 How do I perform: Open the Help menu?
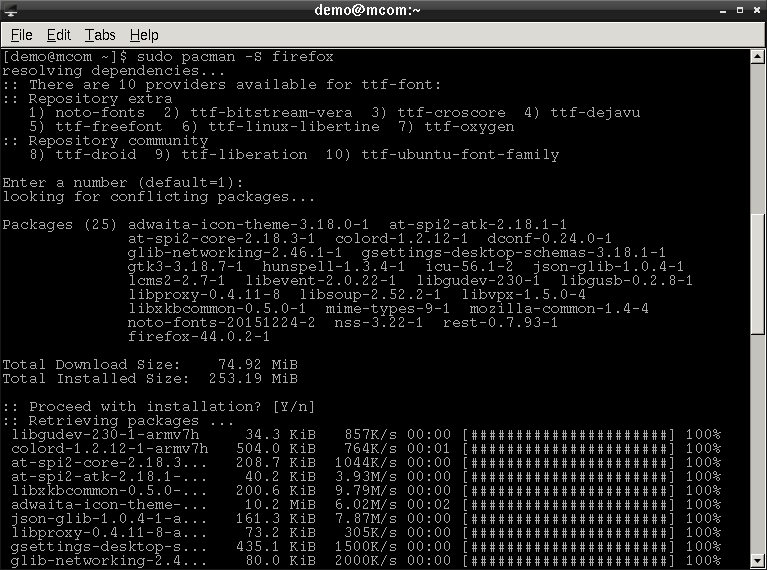(144, 35)
